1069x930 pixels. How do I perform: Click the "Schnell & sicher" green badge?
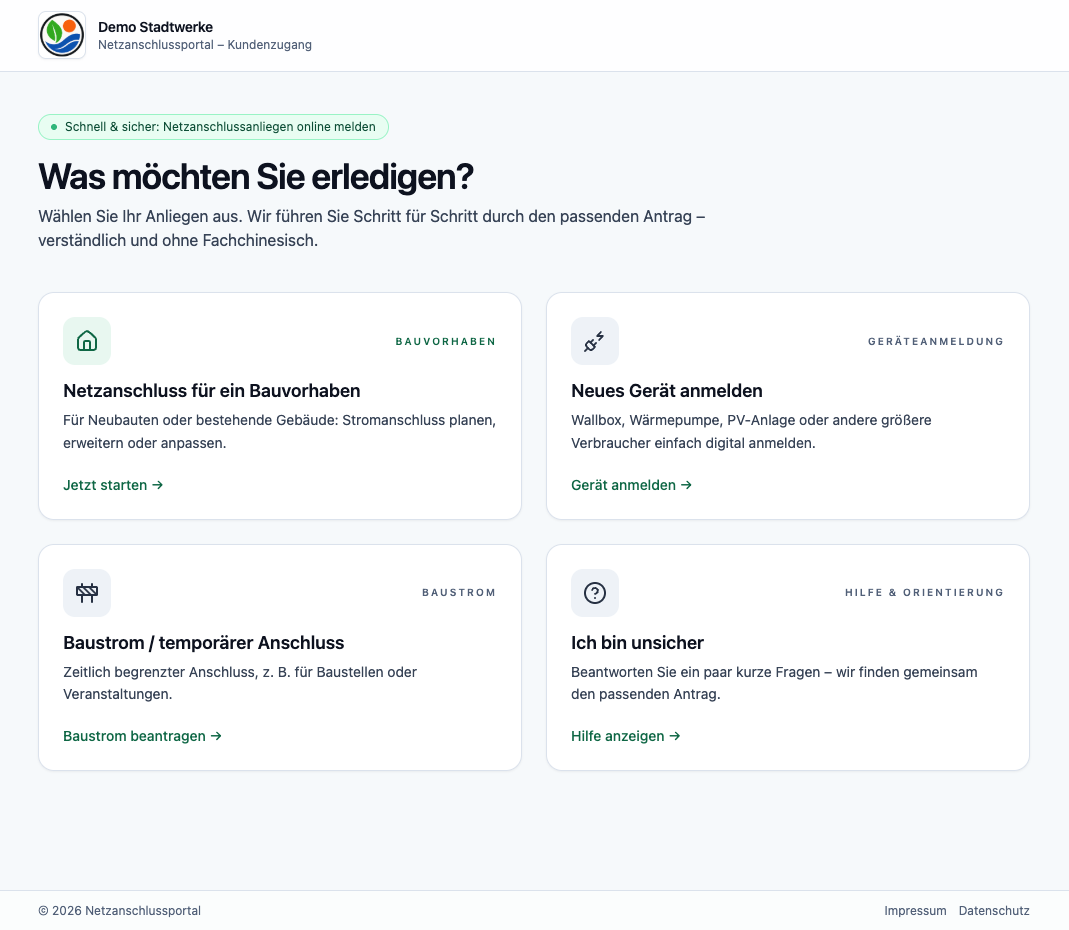click(x=213, y=127)
